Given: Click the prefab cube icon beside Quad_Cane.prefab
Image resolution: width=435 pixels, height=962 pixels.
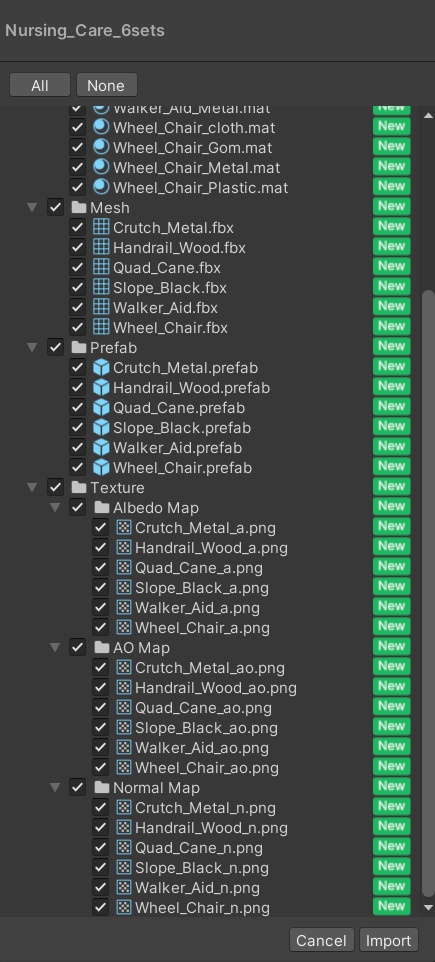Looking at the screenshot, I should tap(101, 407).
